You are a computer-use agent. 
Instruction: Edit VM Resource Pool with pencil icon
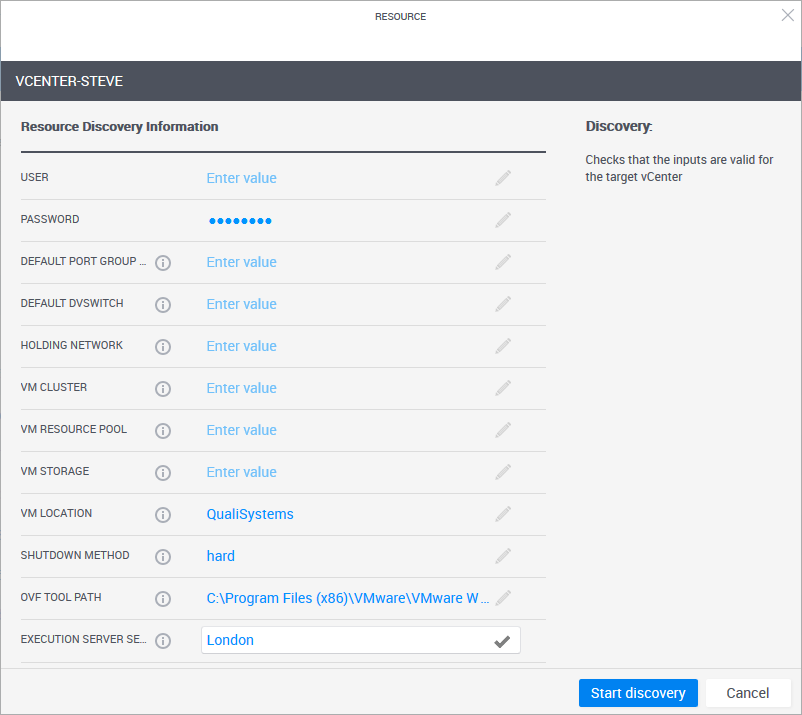tap(503, 430)
